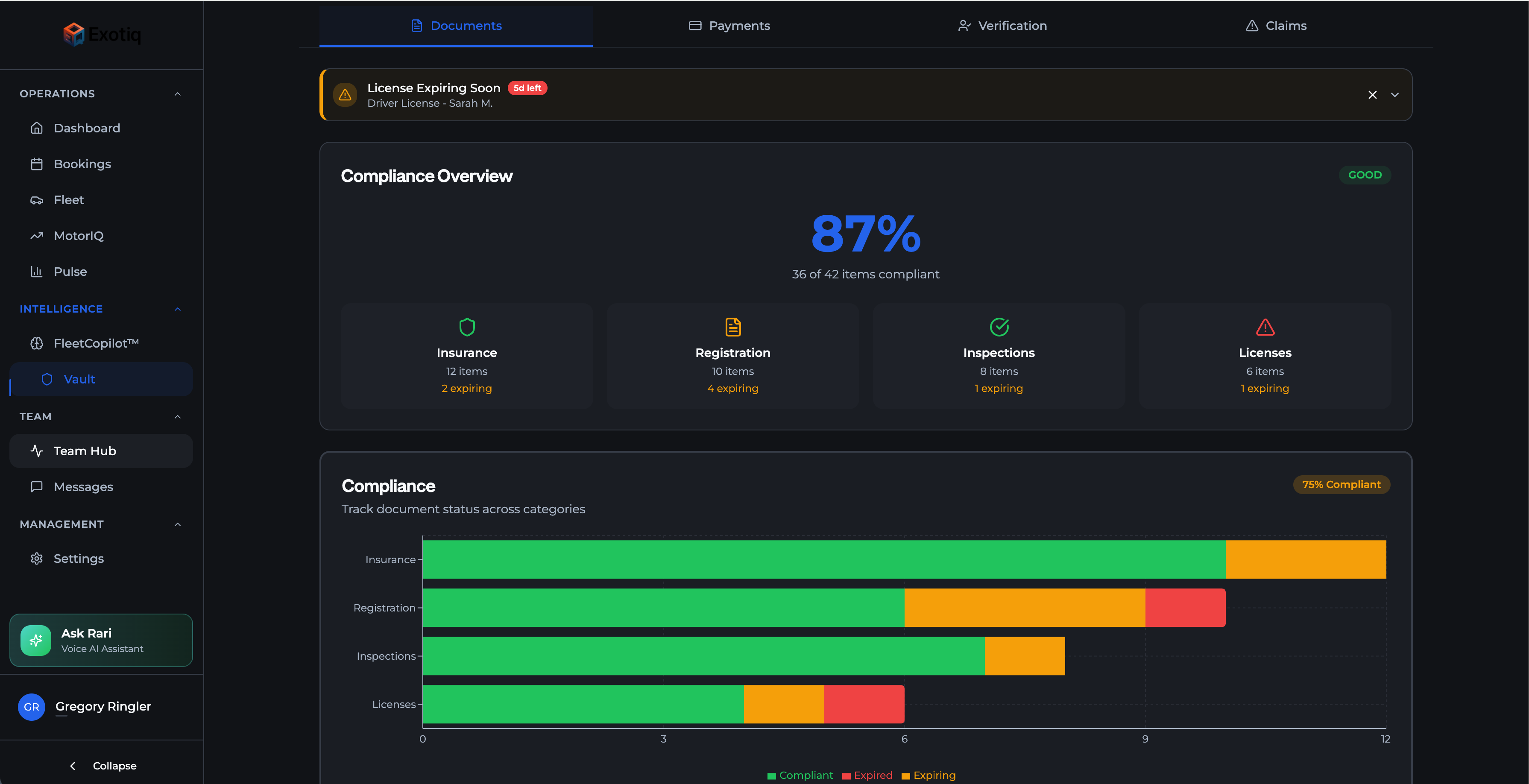Open Gregory Ringler's profile avatar
Viewport: 1529px width, 784px height.
pyautogui.click(x=32, y=707)
